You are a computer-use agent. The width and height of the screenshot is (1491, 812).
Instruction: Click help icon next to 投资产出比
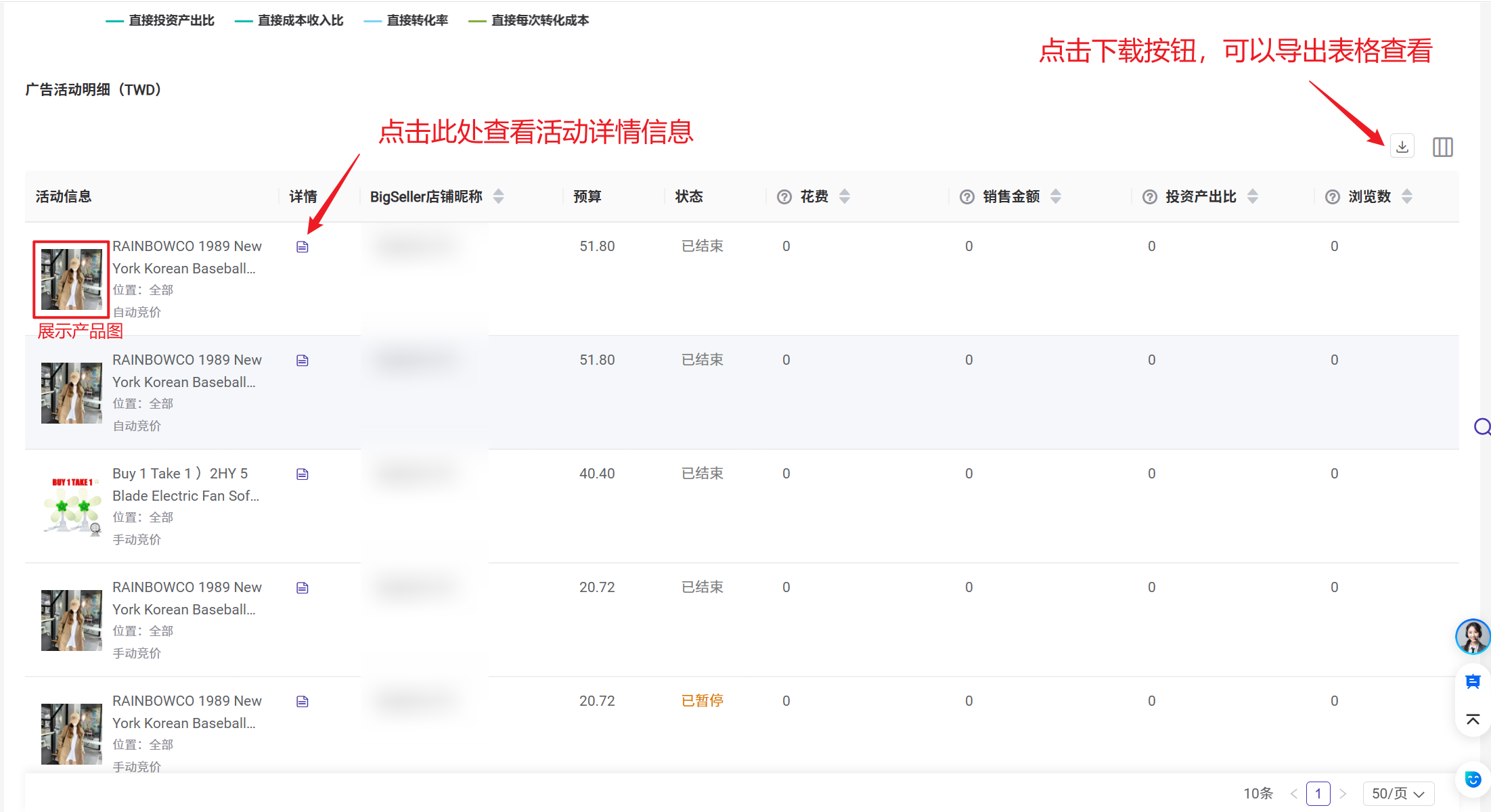point(1150,197)
